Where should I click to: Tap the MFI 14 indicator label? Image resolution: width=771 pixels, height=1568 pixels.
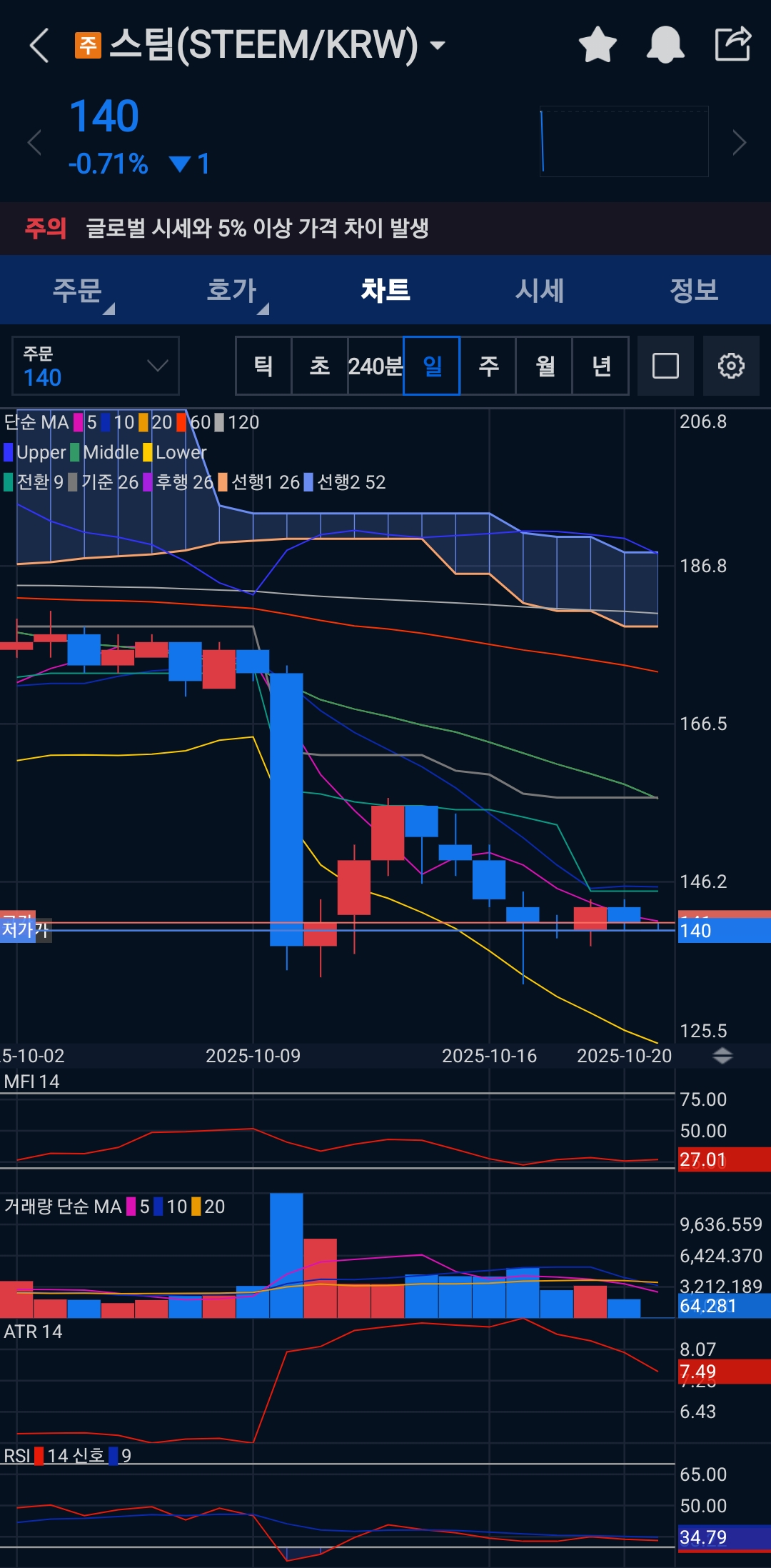(x=31, y=1082)
